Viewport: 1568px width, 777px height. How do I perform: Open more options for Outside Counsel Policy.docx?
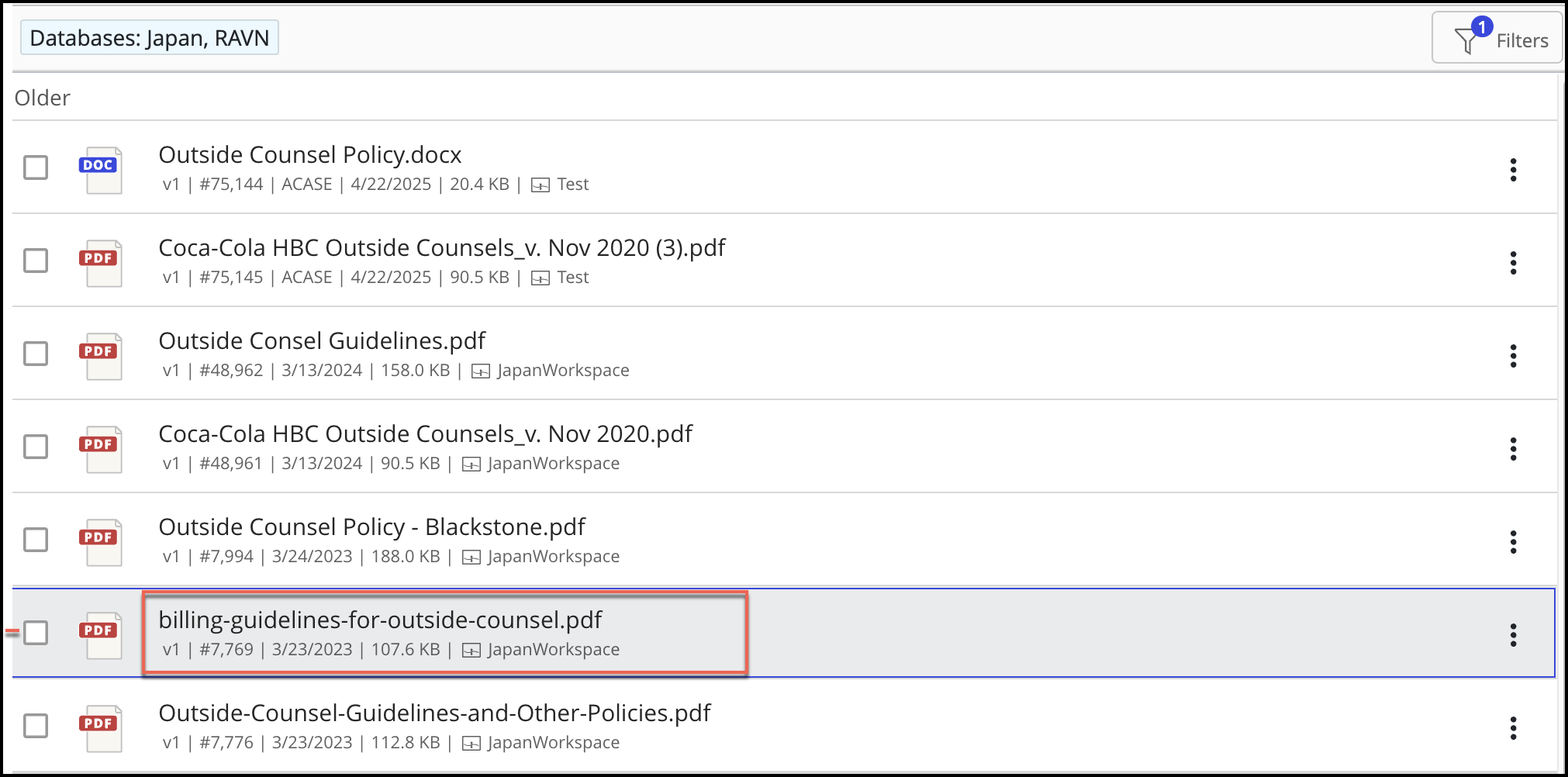point(1513,170)
